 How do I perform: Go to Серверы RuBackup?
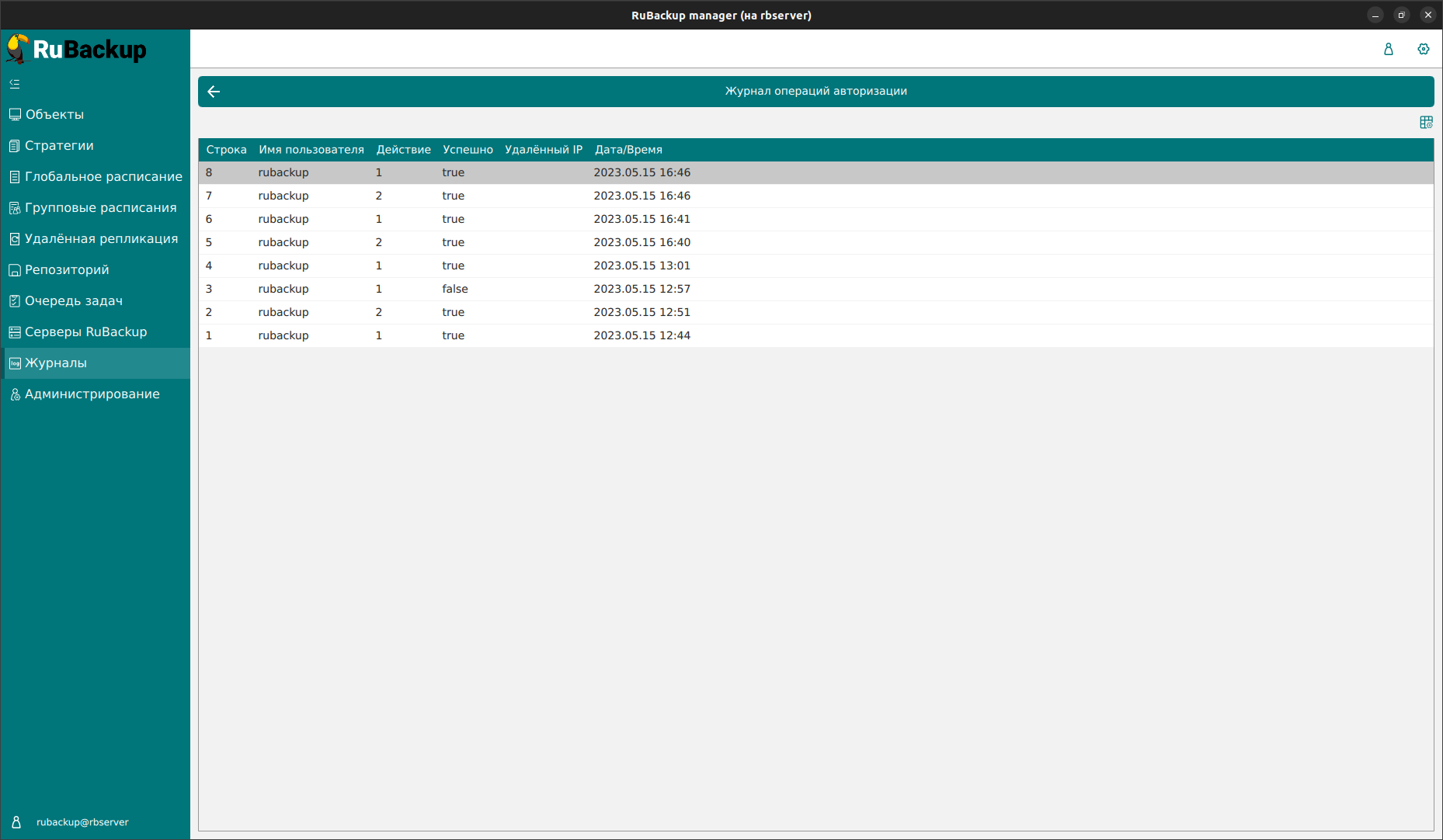tap(85, 332)
